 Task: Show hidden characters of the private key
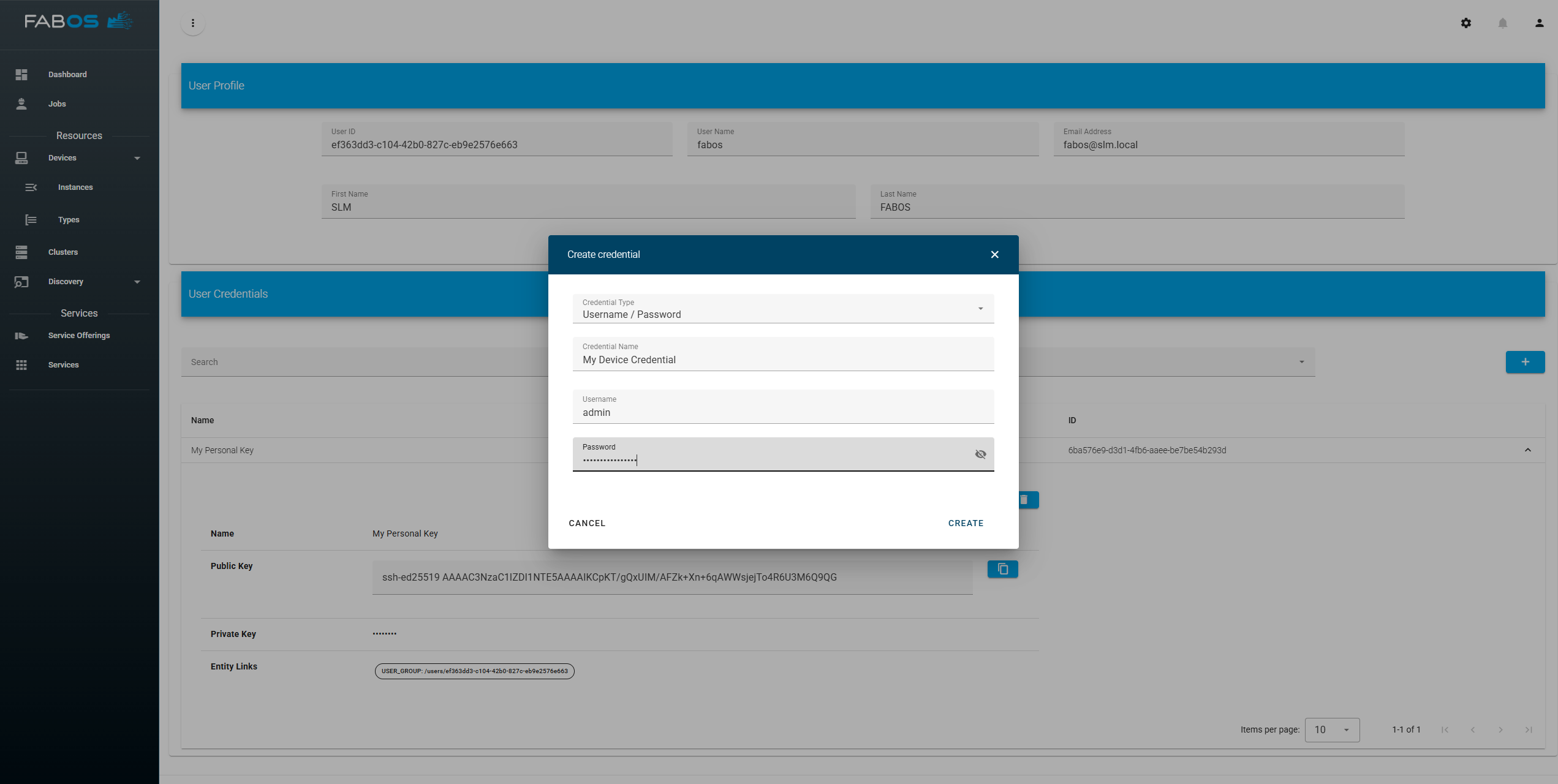pos(384,633)
